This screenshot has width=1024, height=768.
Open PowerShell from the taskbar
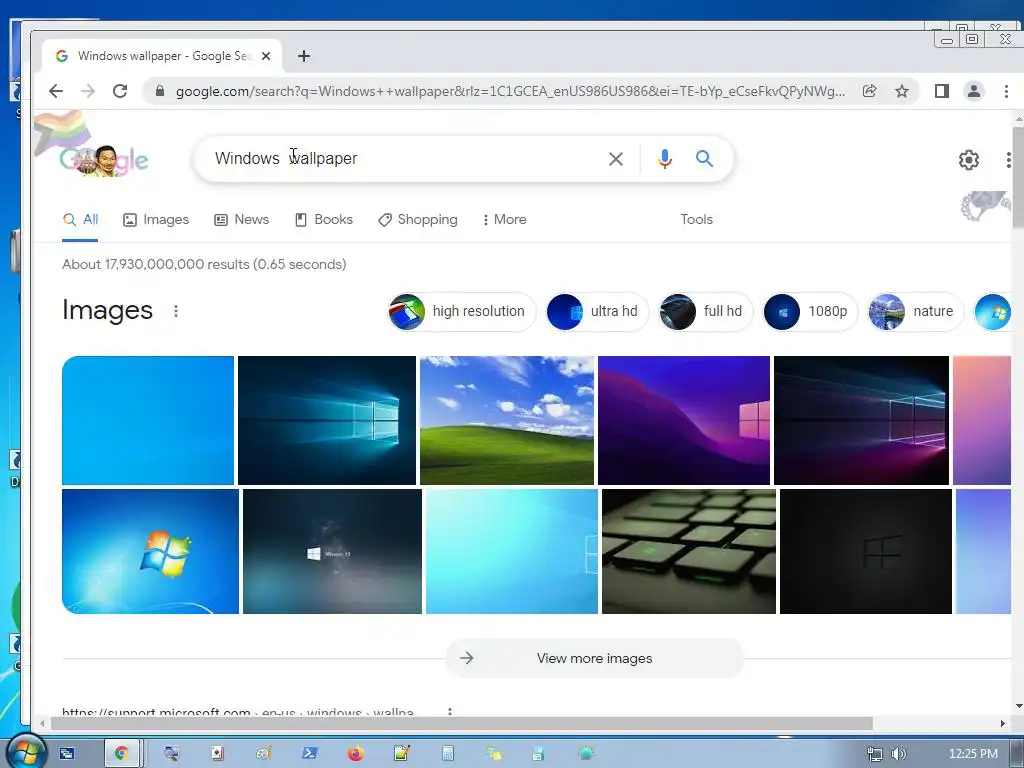point(310,754)
